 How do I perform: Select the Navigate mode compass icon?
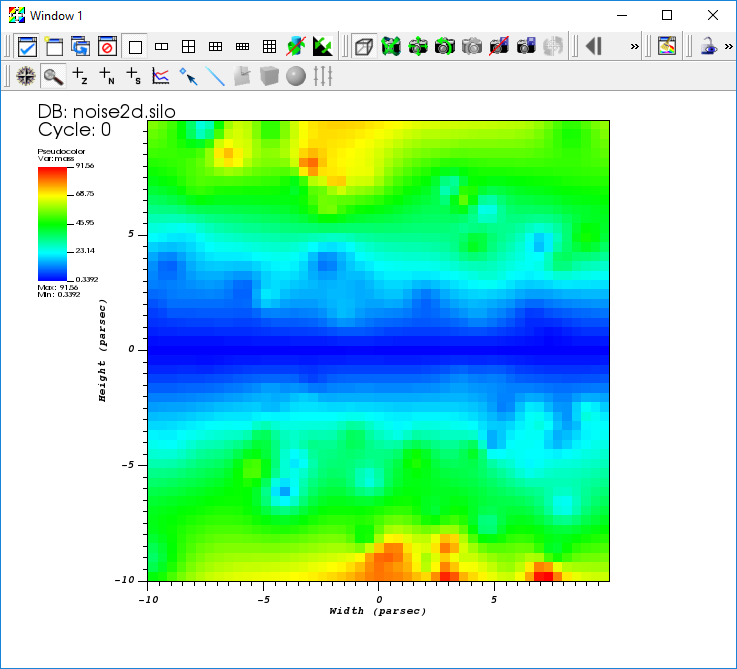[x=26, y=76]
